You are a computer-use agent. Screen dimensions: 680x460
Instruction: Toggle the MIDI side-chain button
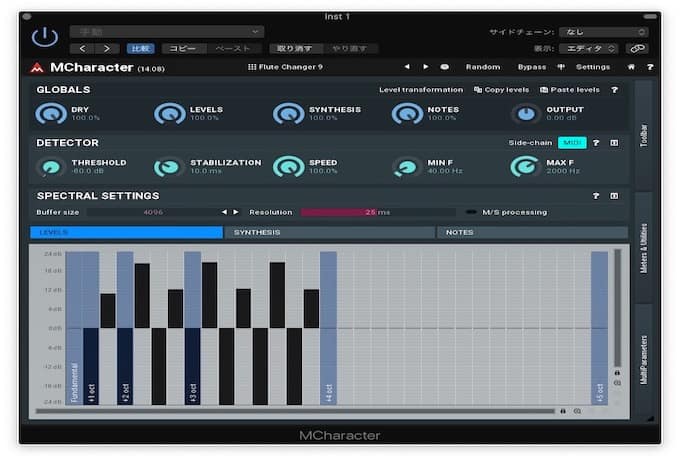(x=572, y=143)
